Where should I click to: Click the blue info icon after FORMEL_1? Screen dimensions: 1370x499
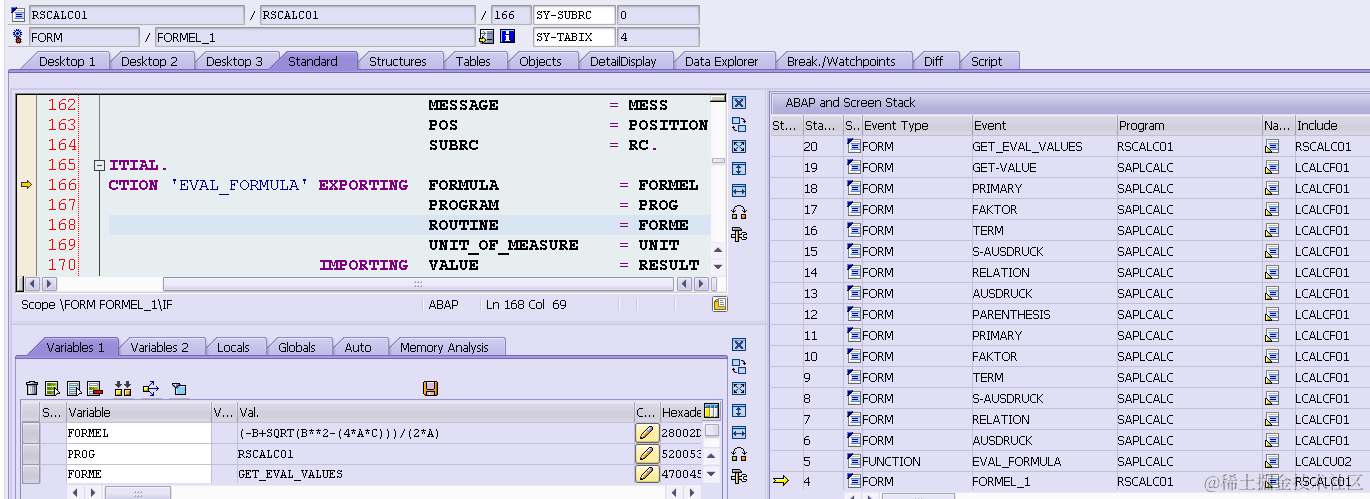tap(507, 37)
